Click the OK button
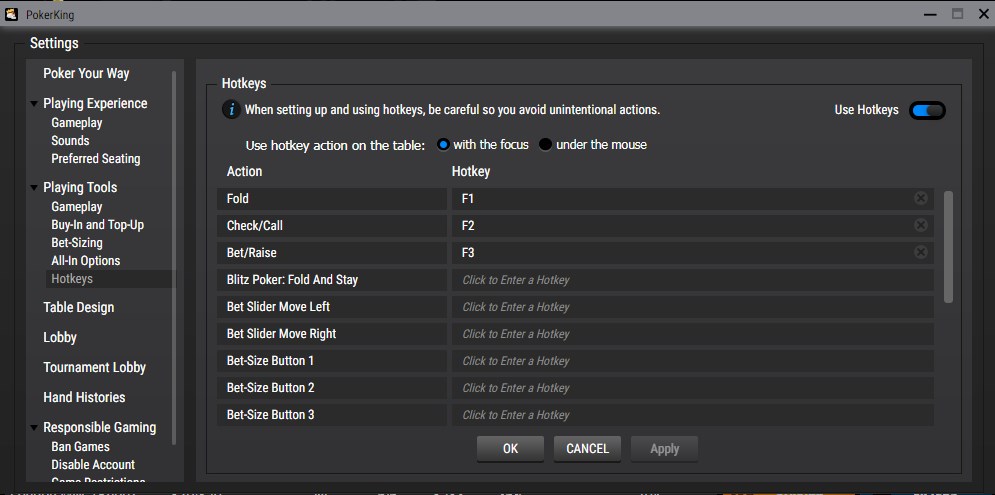Screen dimensions: 995x495 tap(510, 449)
